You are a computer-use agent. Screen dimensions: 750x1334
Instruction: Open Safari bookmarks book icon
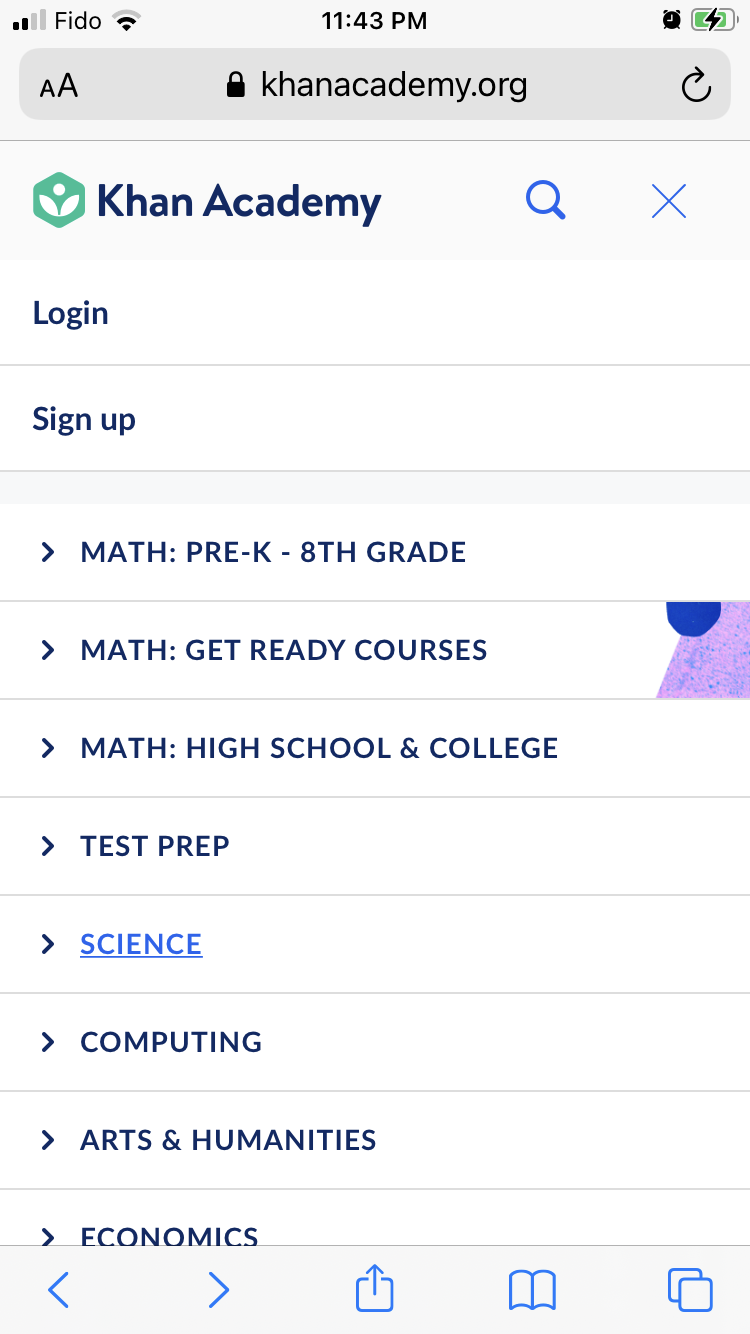[532, 1290]
